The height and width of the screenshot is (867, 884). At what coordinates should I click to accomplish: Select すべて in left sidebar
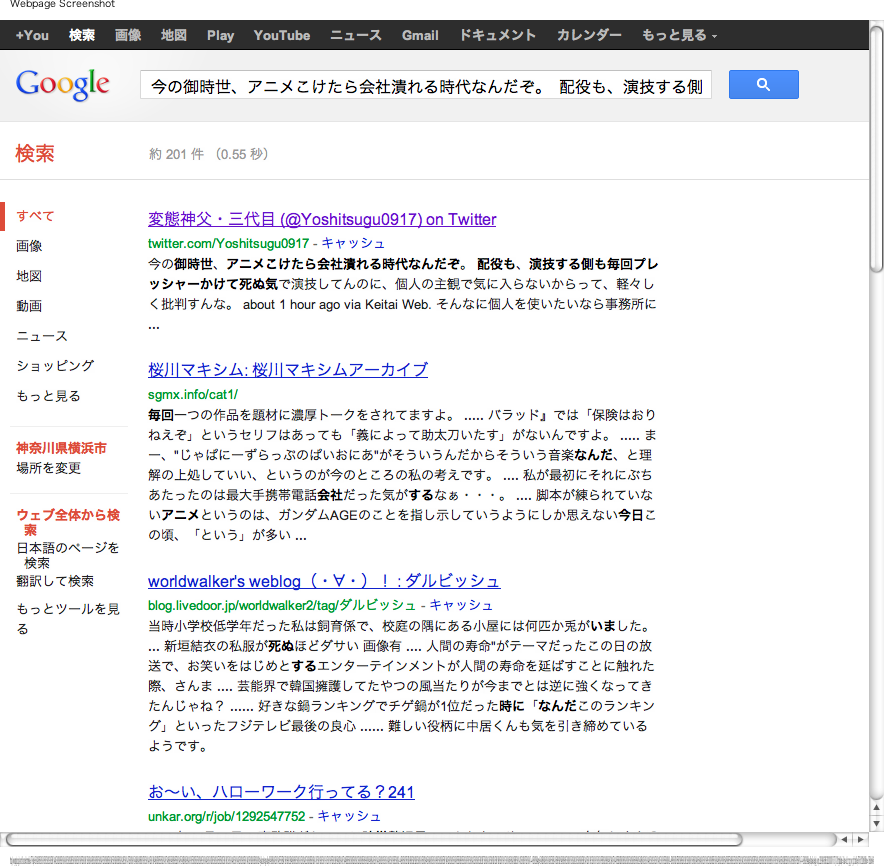coord(35,216)
